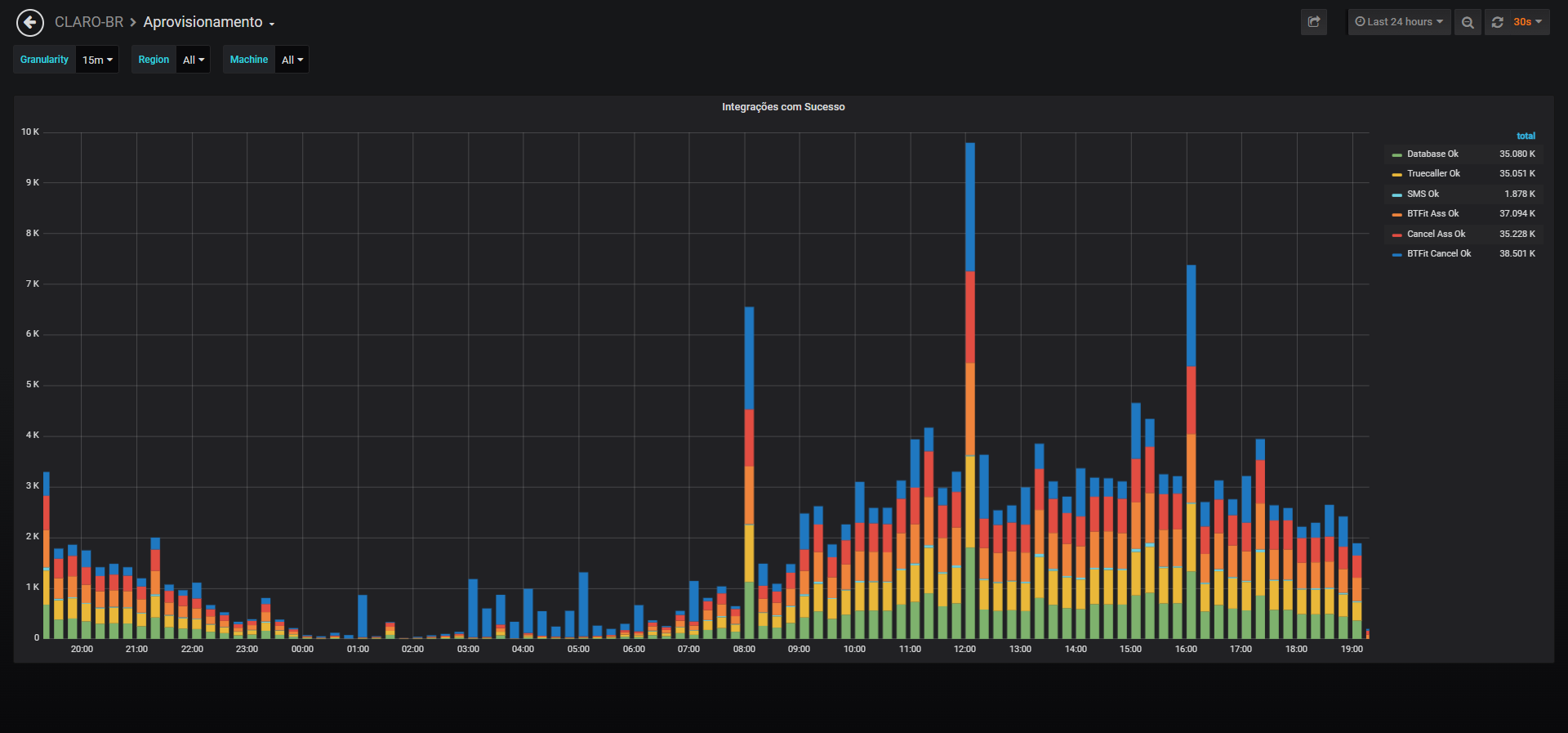Toggle Database Ok series in legend
Viewport: 1568px width, 733px height.
click(1432, 154)
